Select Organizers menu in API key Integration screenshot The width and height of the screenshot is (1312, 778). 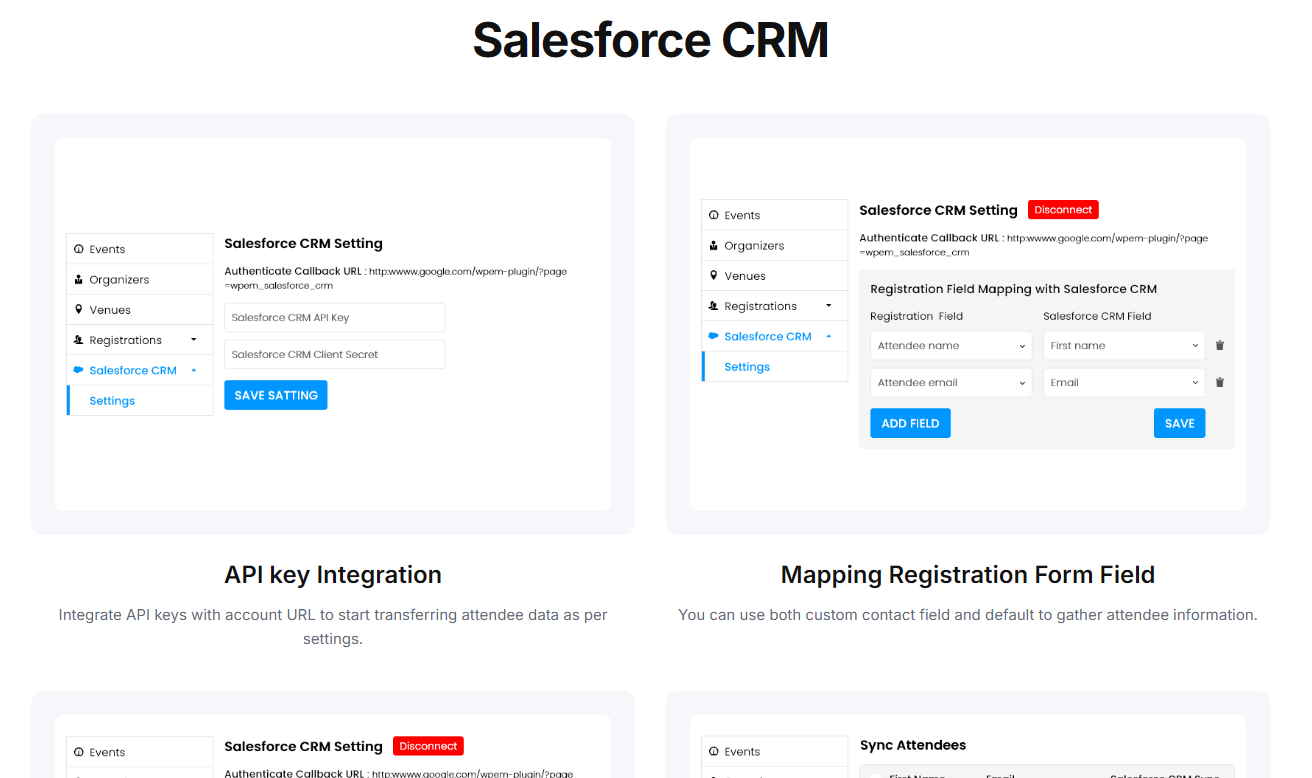point(140,279)
